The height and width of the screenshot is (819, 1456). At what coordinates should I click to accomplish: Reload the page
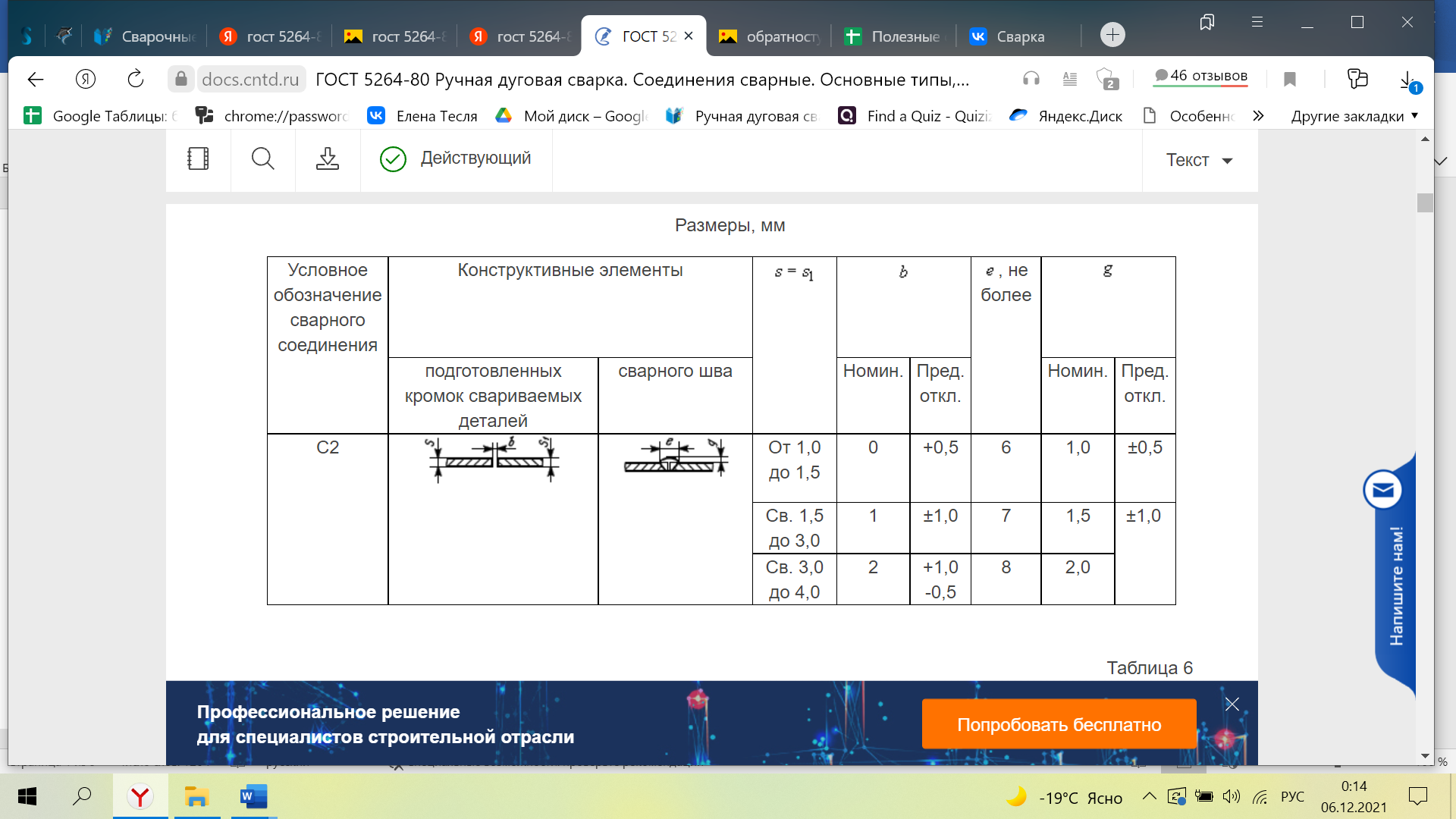click(135, 79)
